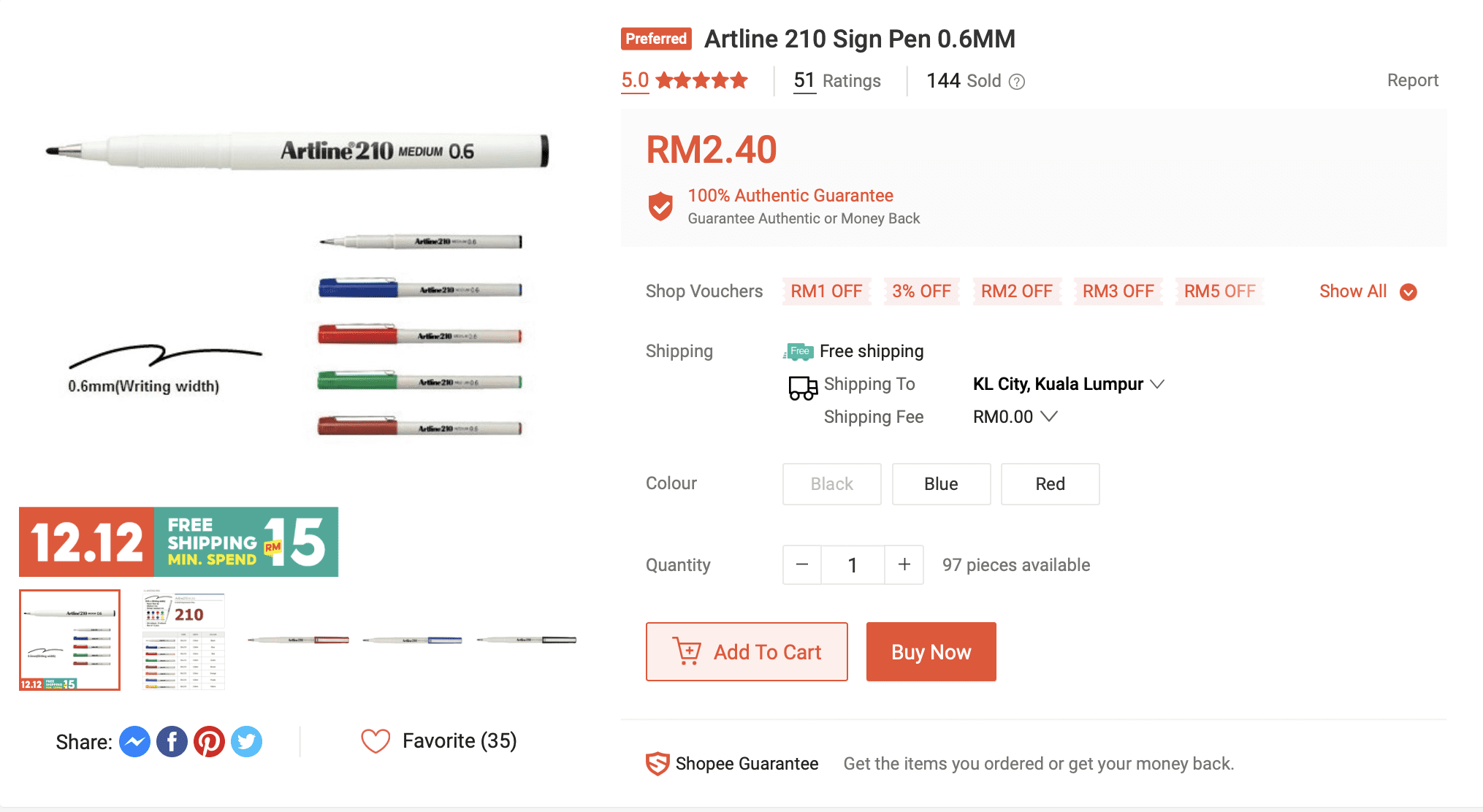The image size is (1483, 812).
Task: Click the 100% Authentic Guarantee shield badge
Action: [x=660, y=206]
